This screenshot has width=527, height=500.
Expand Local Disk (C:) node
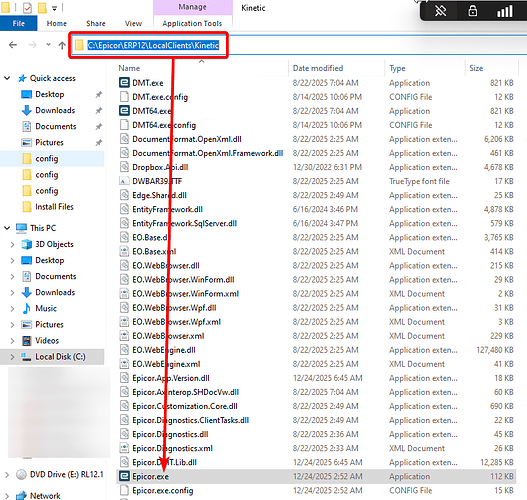pyautogui.click(x=12, y=357)
